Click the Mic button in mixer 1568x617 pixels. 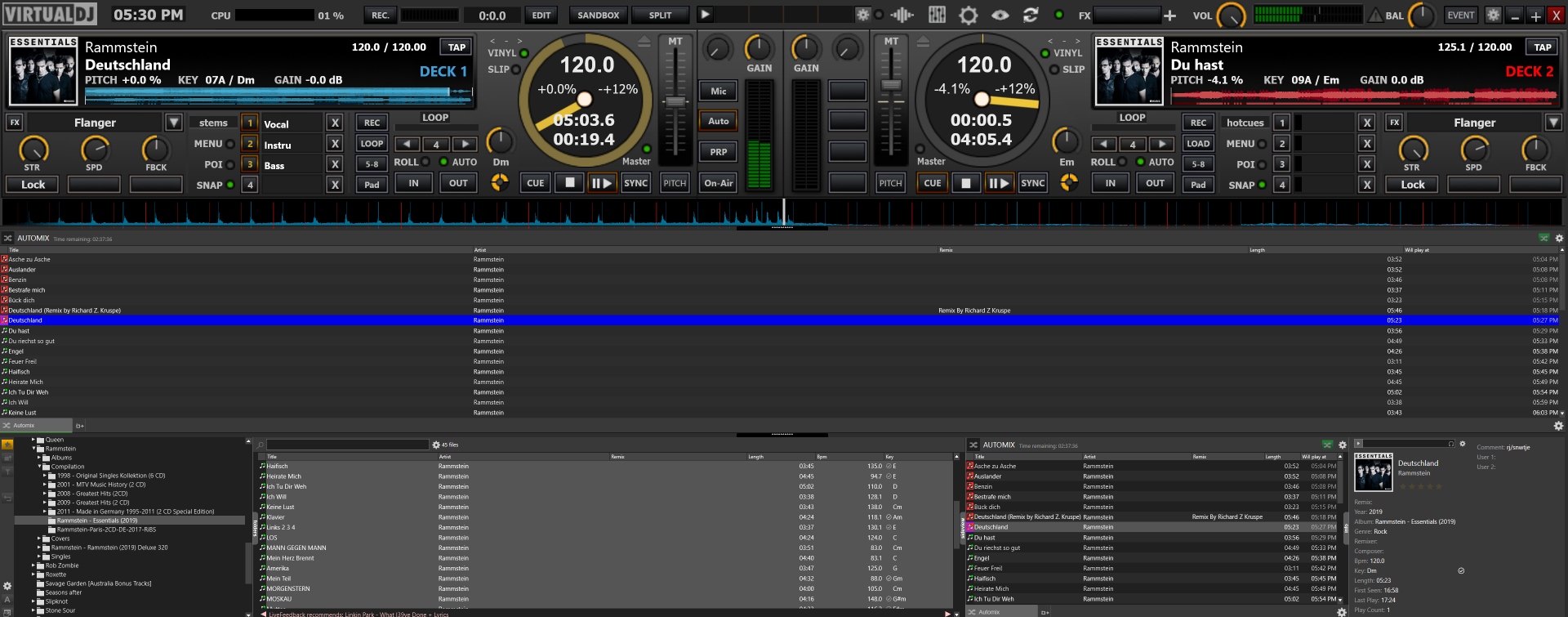[x=718, y=91]
